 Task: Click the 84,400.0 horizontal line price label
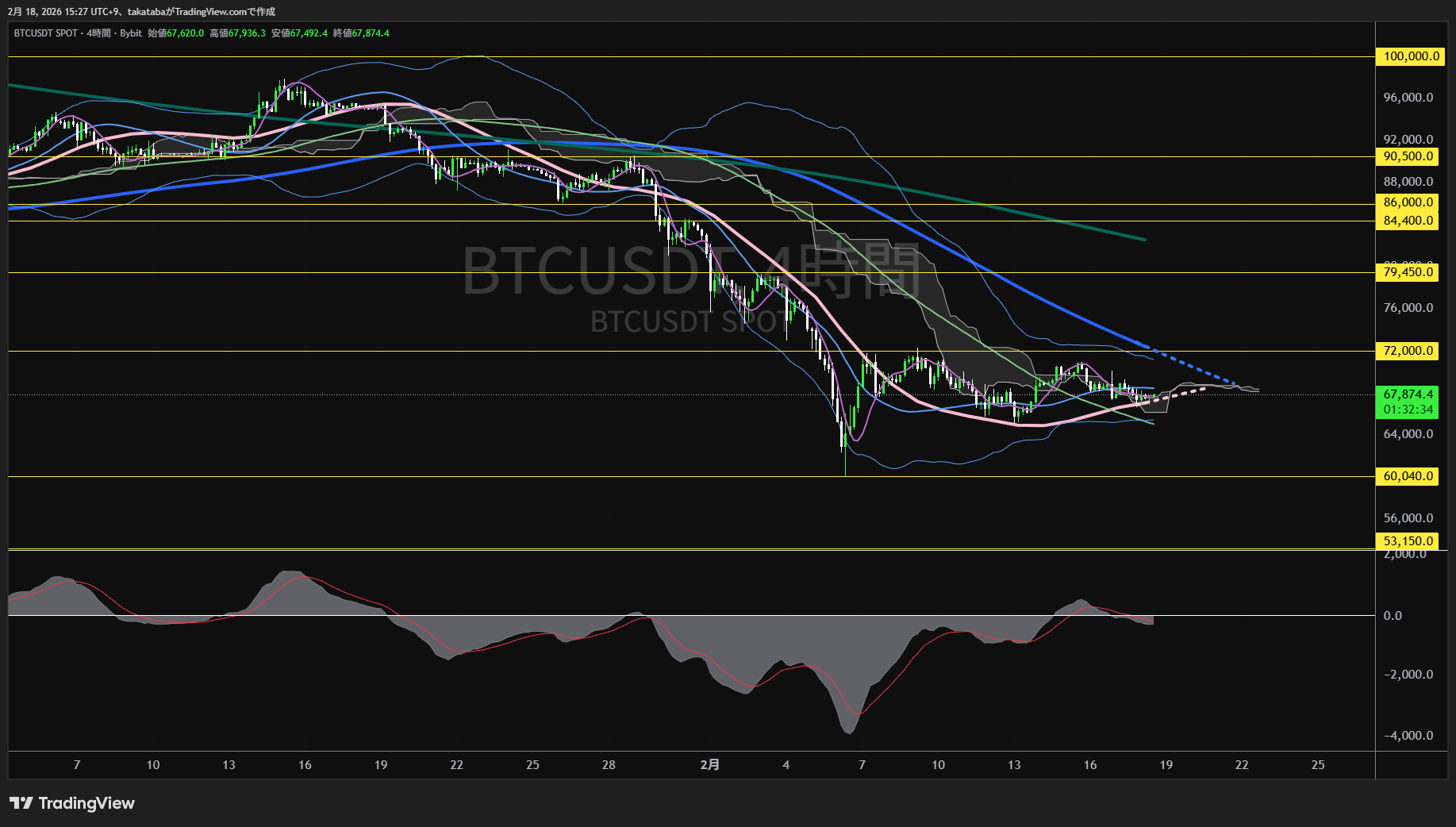click(1408, 221)
